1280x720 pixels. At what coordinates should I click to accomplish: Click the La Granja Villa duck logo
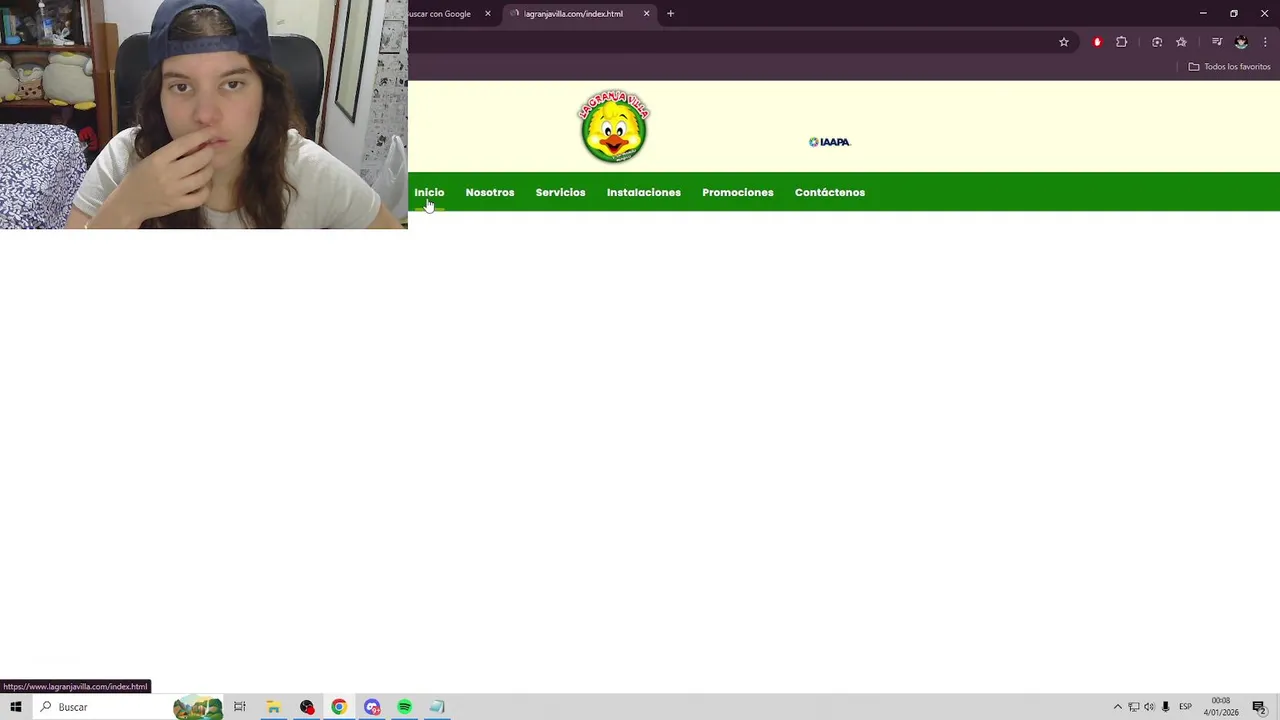pyautogui.click(x=614, y=127)
